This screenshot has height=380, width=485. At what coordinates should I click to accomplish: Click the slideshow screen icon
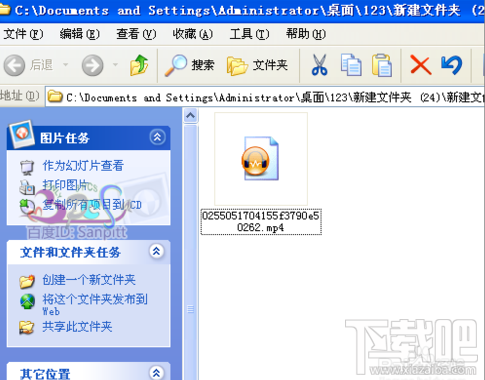pyautogui.click(x=27, y=167)
